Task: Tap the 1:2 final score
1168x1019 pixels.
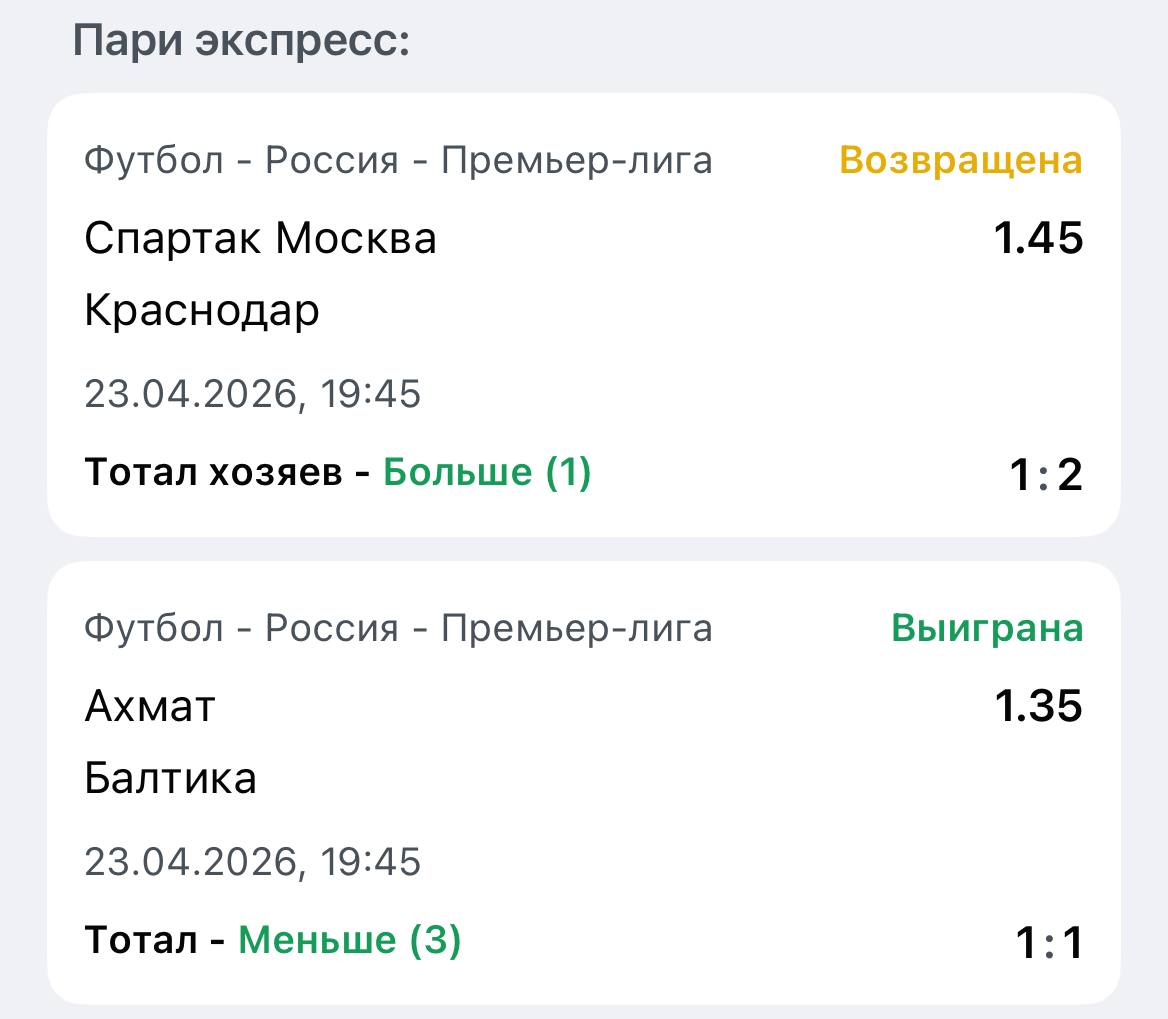Action: click(x=1045, y=475)
